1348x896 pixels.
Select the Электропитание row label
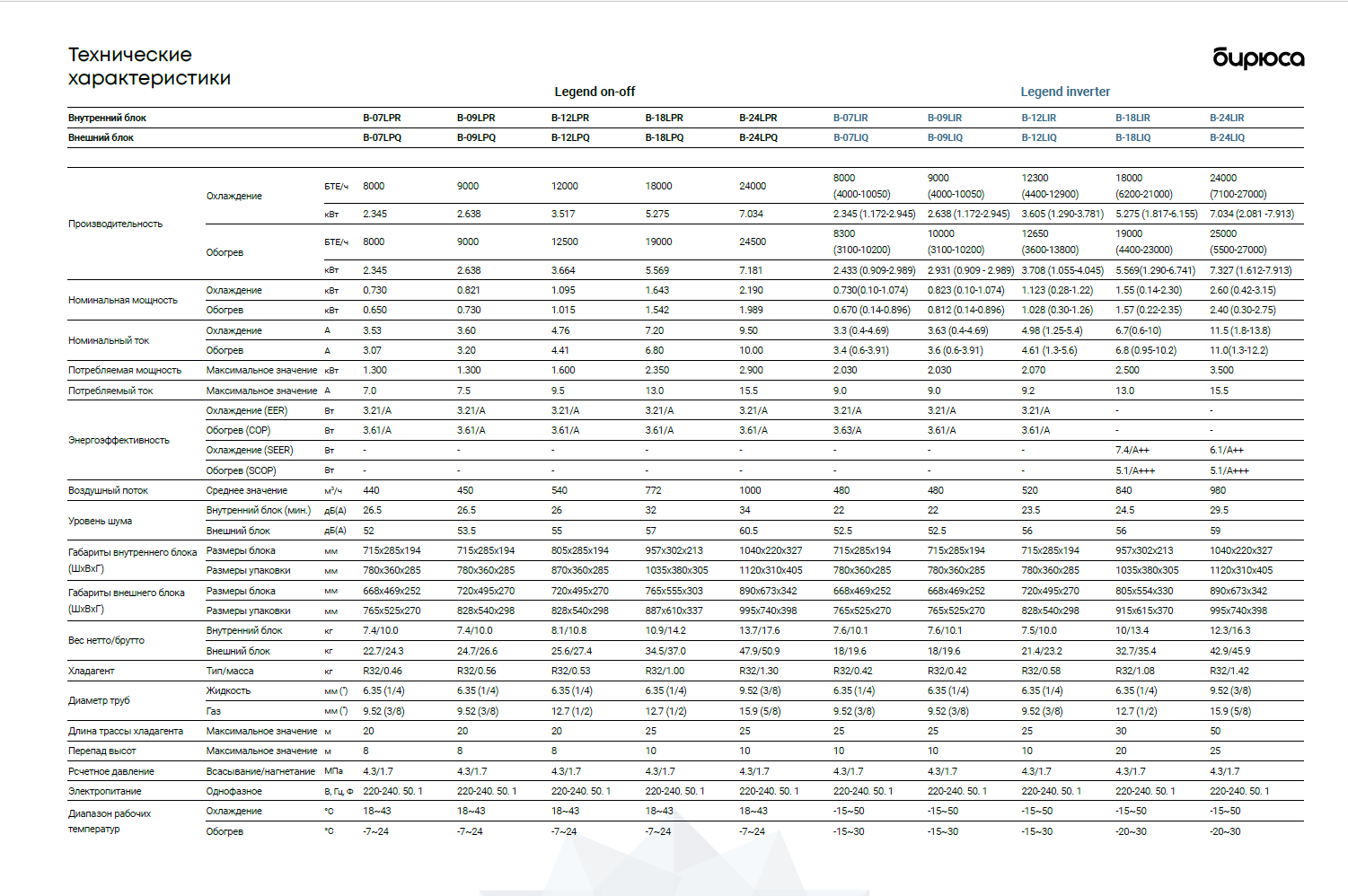104,791
